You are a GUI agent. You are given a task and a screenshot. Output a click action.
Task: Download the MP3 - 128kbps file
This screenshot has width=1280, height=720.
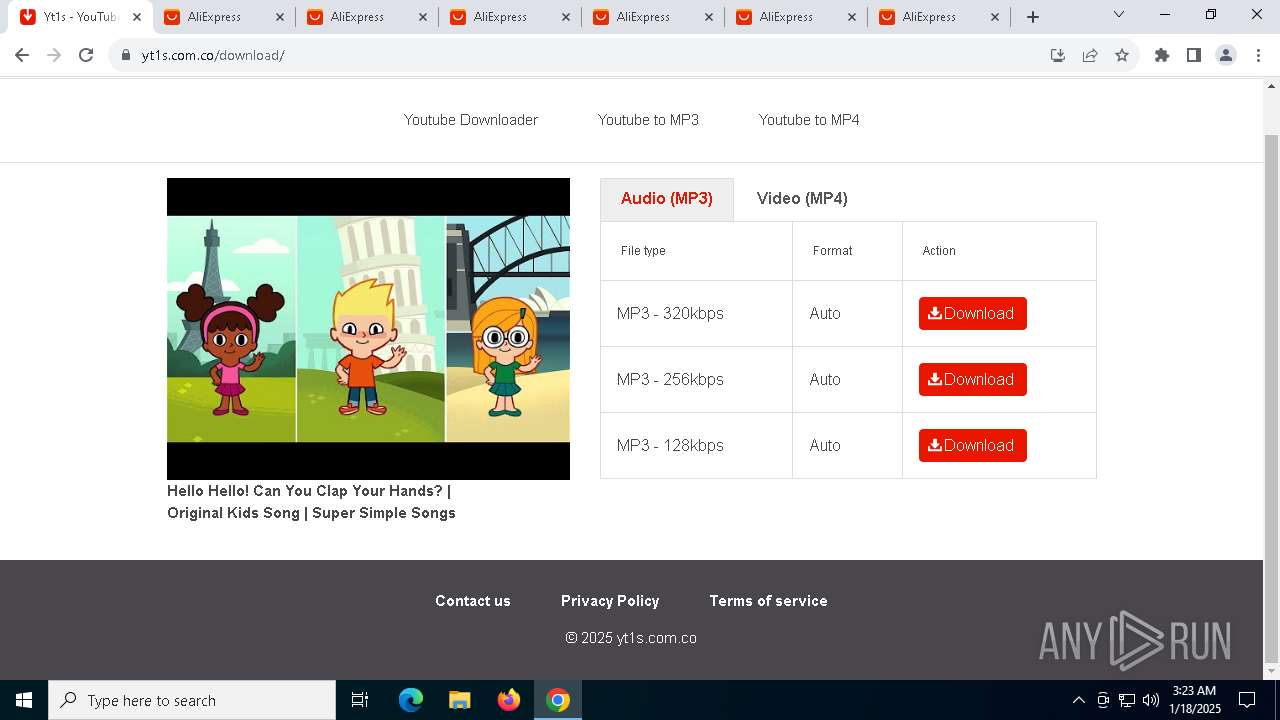point(973,445)
